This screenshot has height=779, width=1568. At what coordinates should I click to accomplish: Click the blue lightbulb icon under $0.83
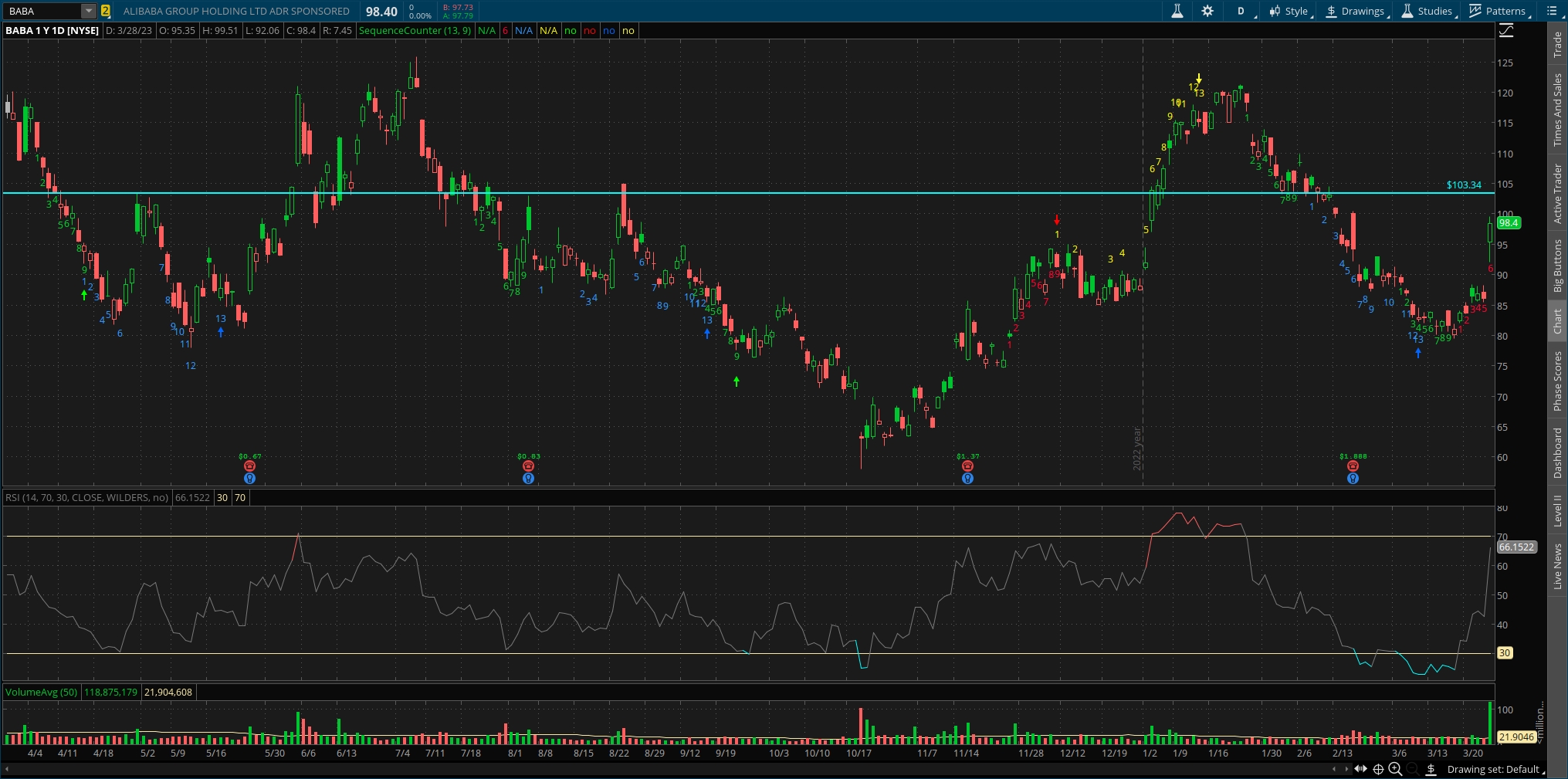pyautogui.click(x=528, y=479)
